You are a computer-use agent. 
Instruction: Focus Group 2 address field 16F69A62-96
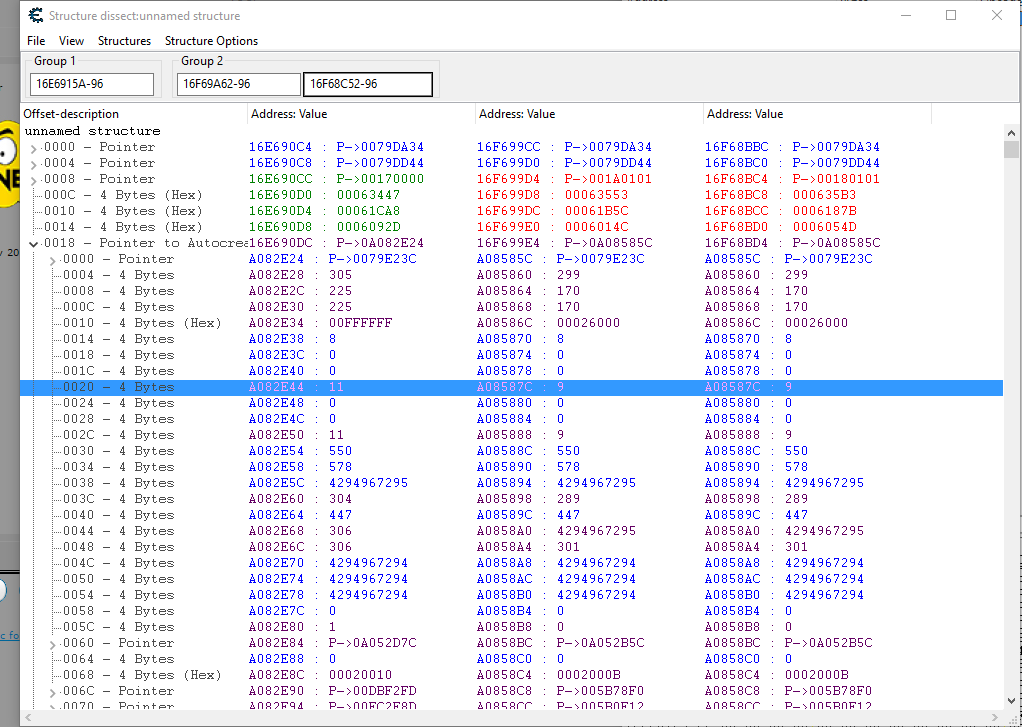[239, 84]
